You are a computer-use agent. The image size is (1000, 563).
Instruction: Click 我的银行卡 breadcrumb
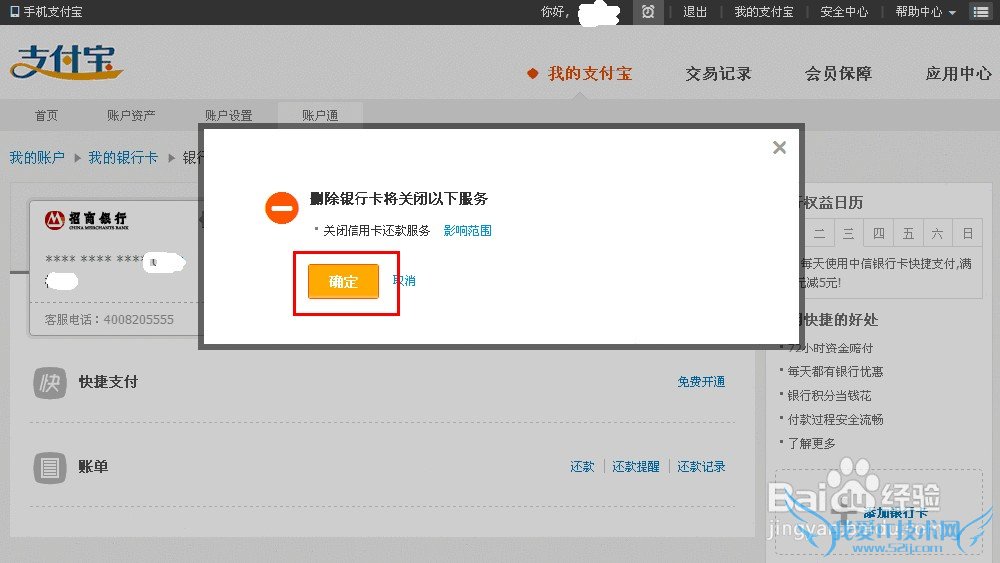[122, 157]
